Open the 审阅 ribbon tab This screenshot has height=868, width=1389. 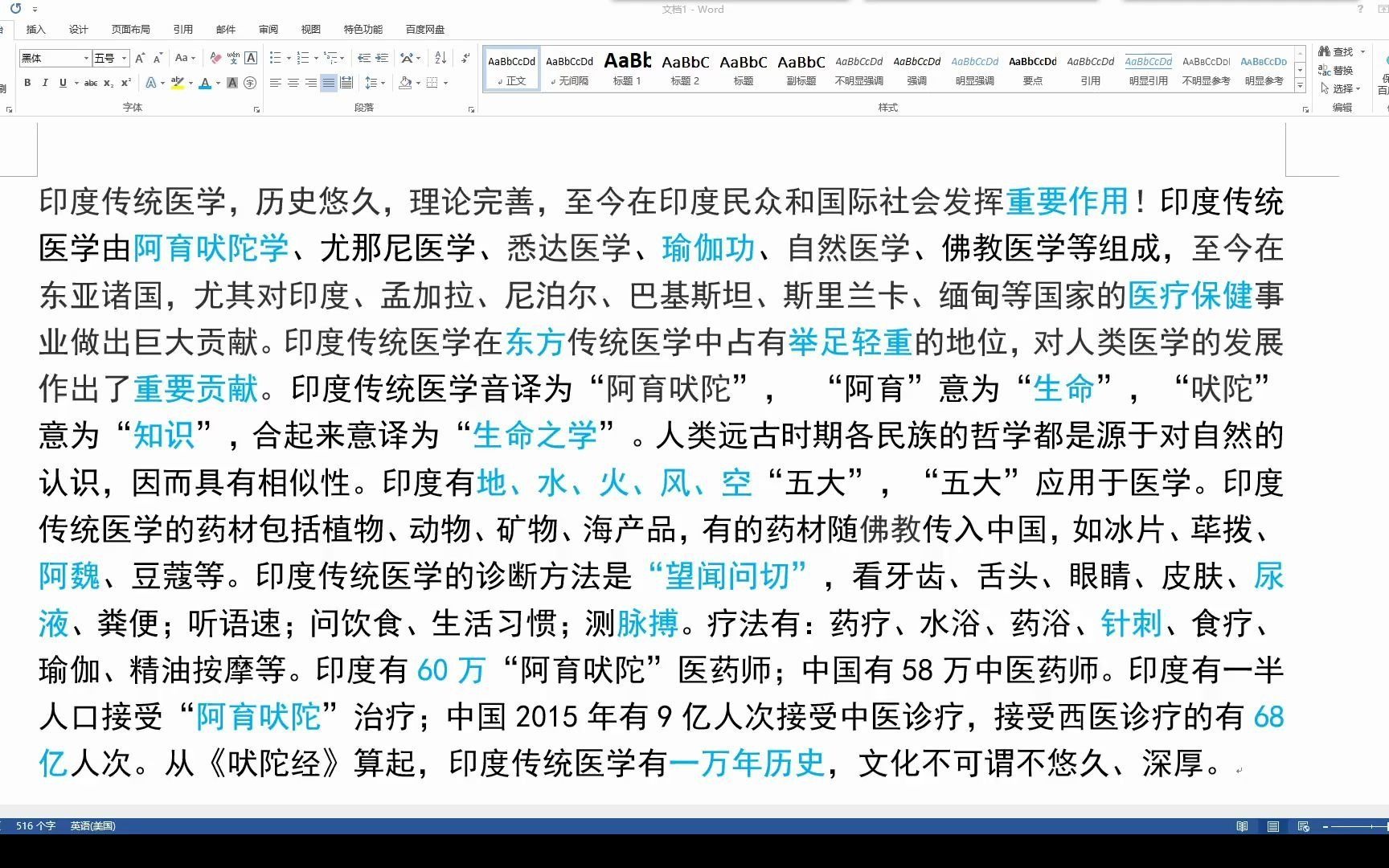(x=268, y=30)
